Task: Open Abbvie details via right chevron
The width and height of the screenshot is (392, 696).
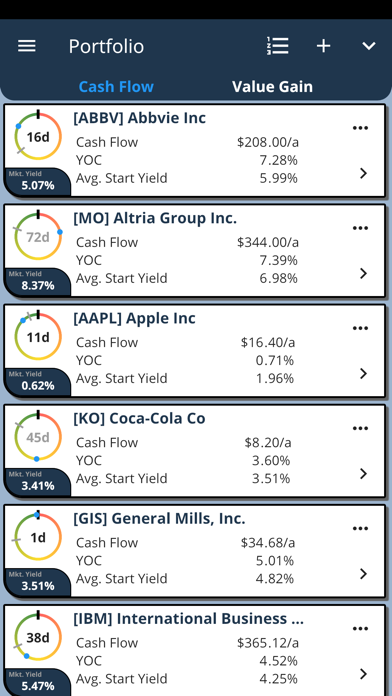Action: 364,173
